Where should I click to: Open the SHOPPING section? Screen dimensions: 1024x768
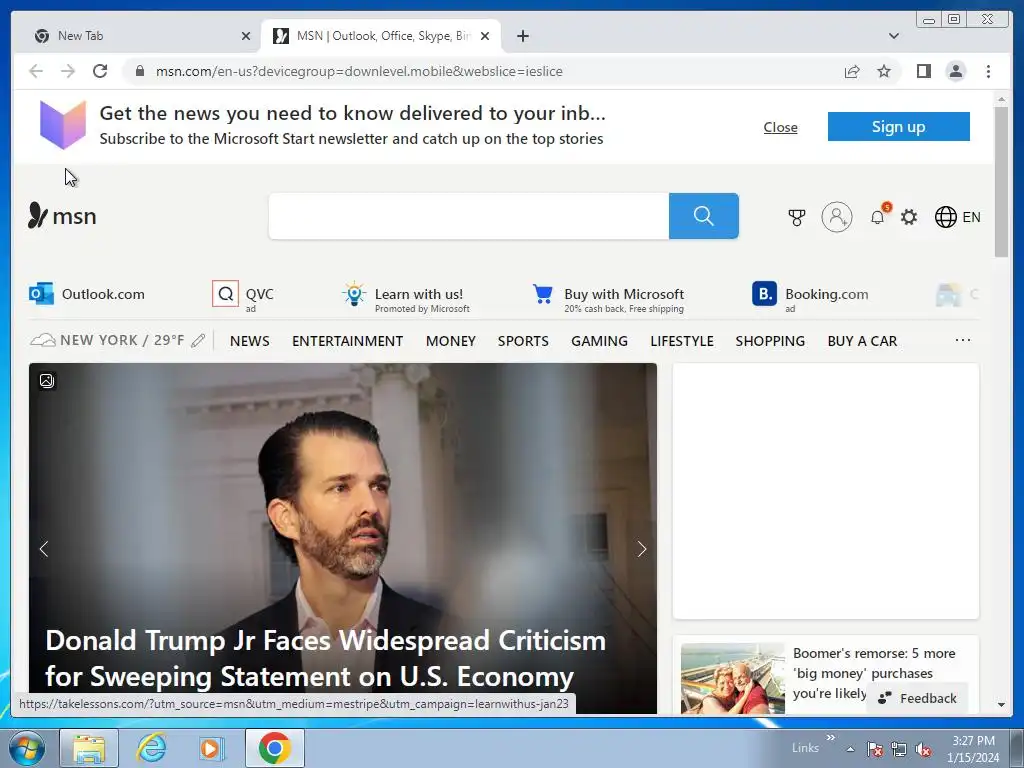pos(770,341)
